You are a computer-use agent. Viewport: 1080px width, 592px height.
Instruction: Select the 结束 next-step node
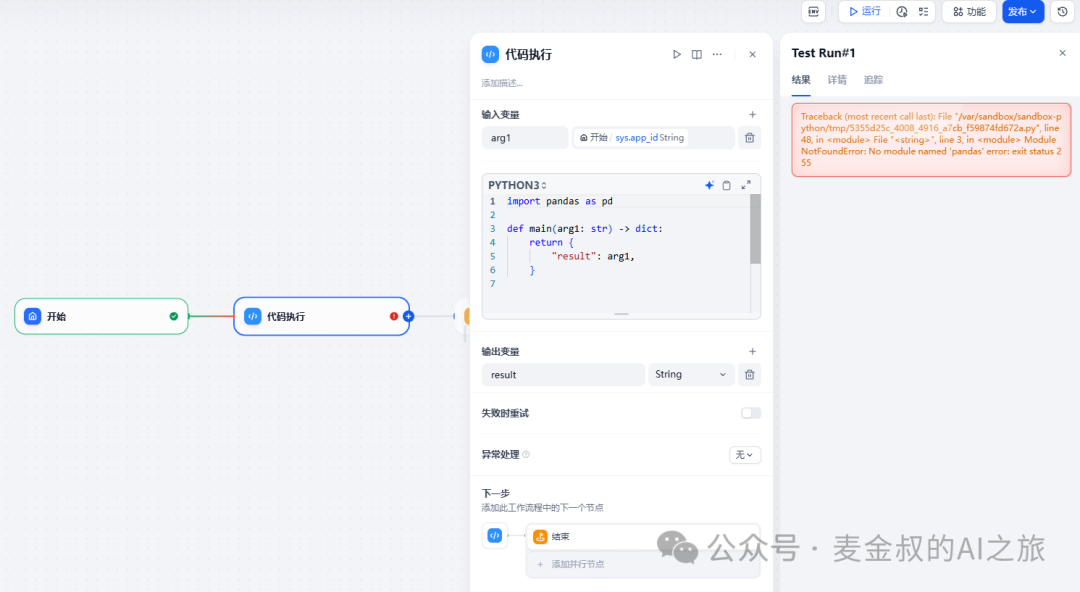click(643, 536)
